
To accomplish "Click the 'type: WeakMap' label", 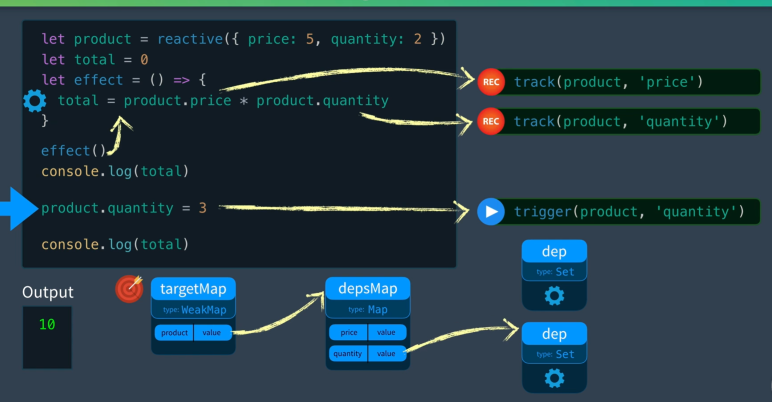I will tap(194, 310).
